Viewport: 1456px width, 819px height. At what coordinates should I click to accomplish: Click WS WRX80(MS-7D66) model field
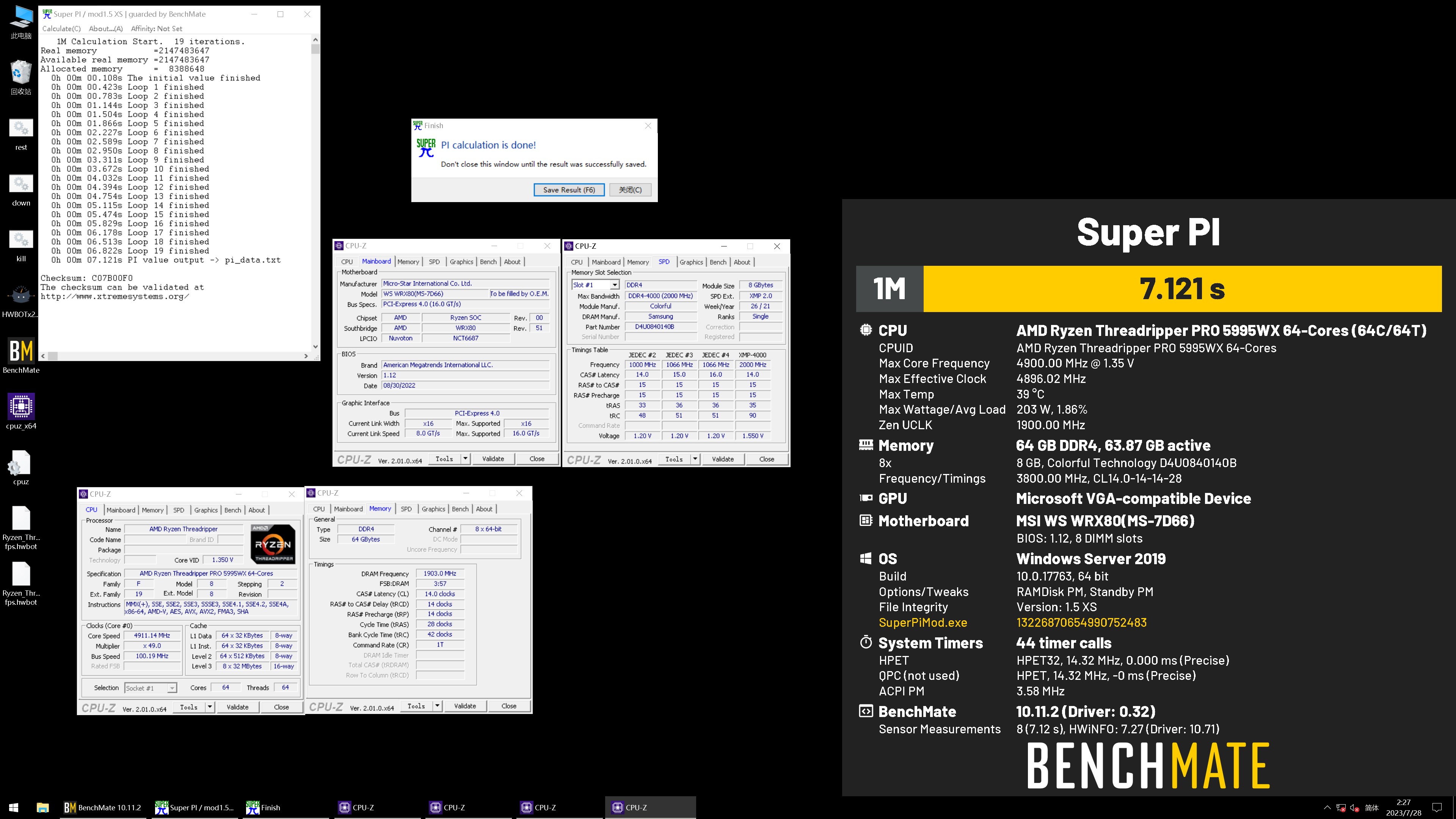click(x=434, y=294)
